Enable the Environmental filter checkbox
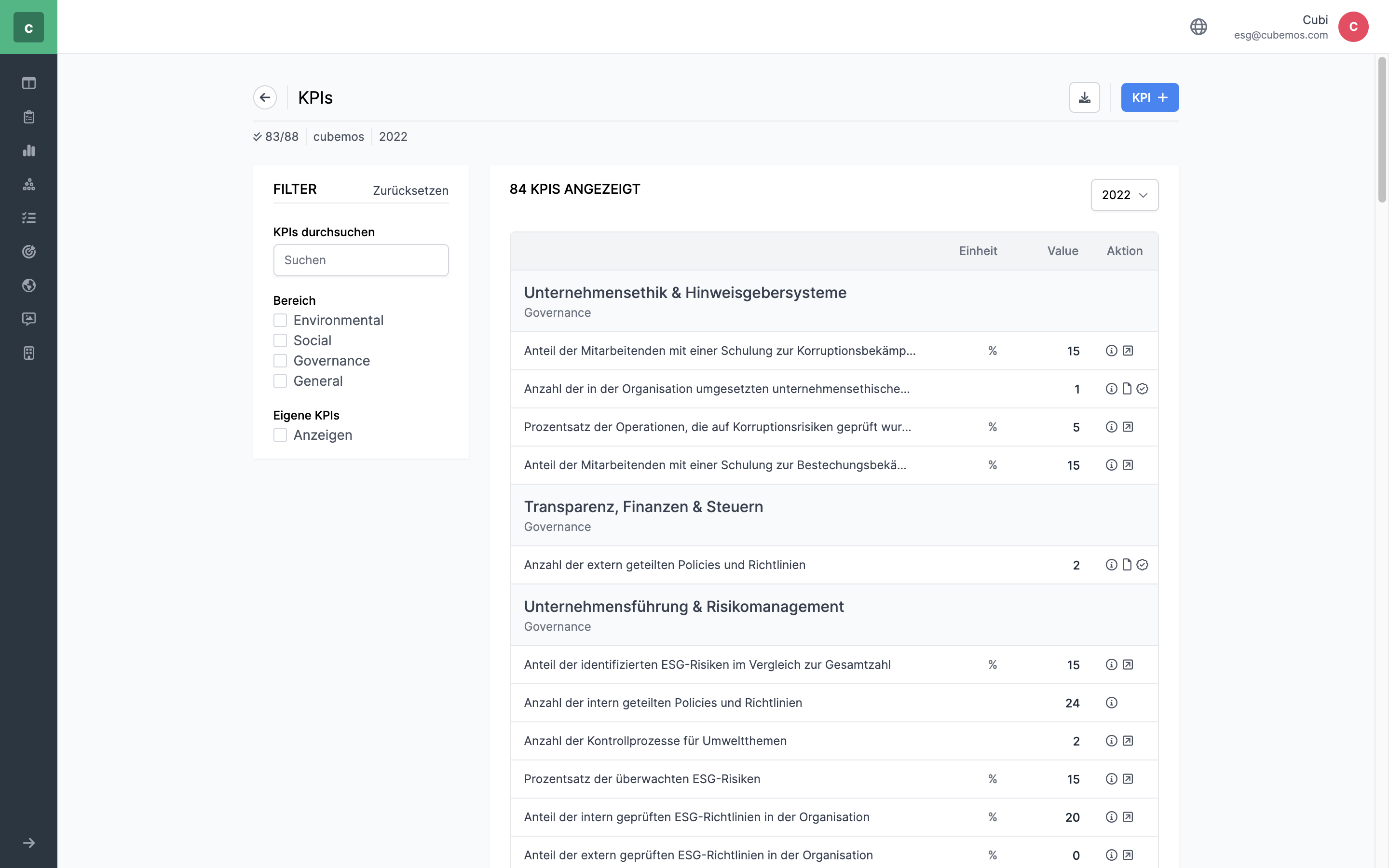Viewport: 1389px width, 868px height. tap(280, 320)
